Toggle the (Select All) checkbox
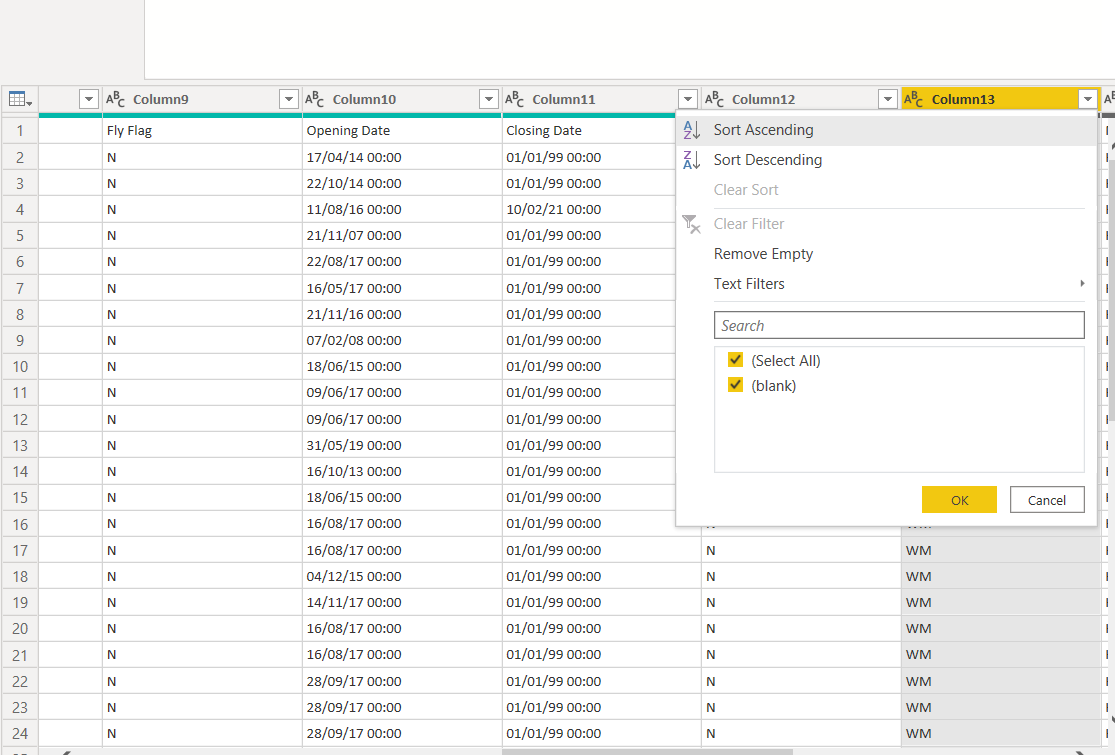This screenshot has height=755, width=1115. pos(735,360)
